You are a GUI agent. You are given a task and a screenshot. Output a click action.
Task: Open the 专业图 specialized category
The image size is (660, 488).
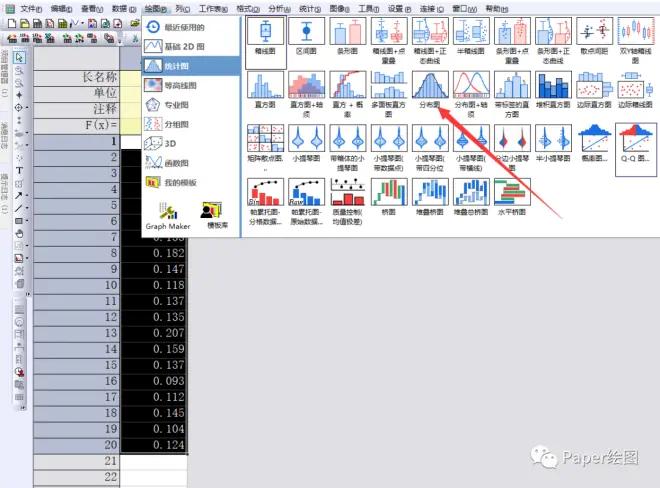[x=192, y=105]
